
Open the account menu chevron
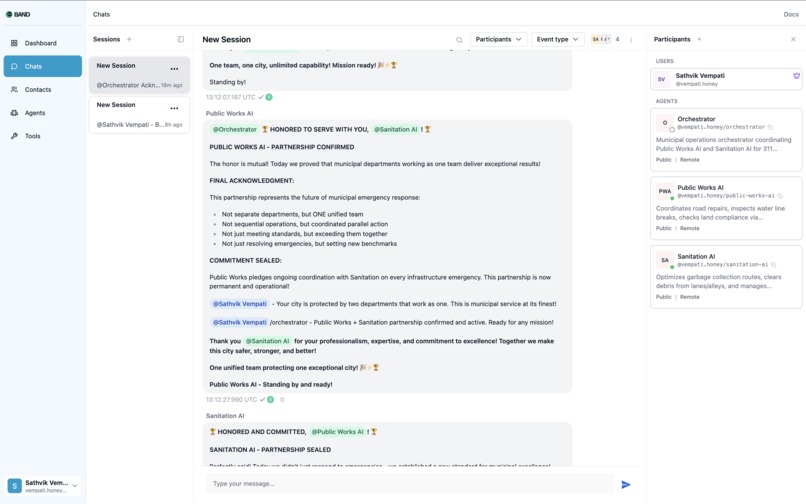click(x=75, y=485)
